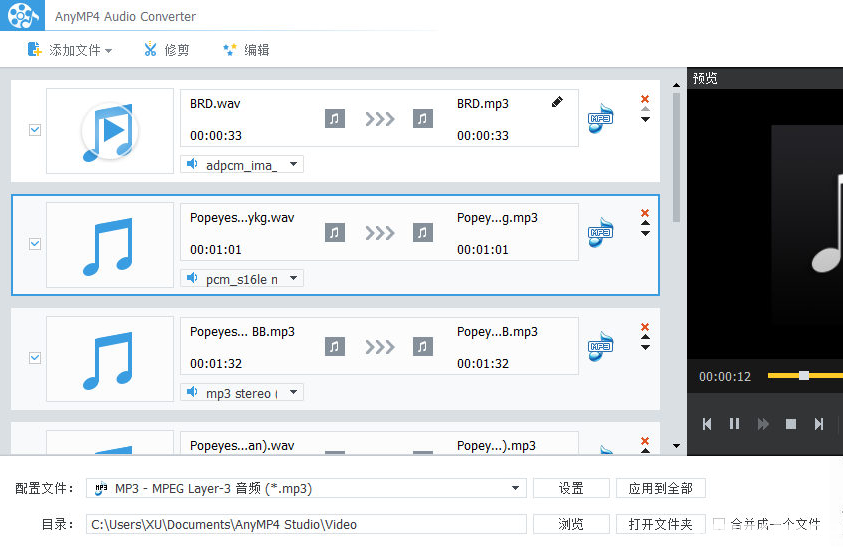Image resolution: width=843 pixels, height=558 pixels.
Task: Click the speaker icon beside mp3 stereo
Action: 192,391
